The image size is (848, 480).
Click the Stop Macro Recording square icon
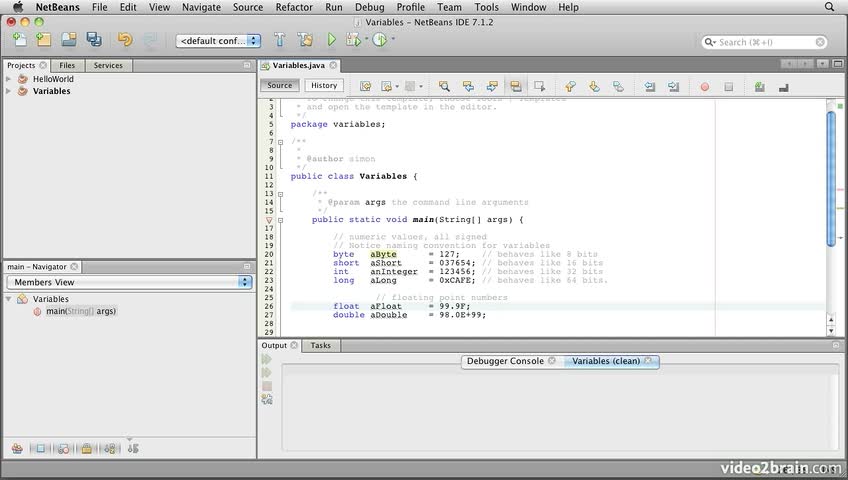click(728, 86)
